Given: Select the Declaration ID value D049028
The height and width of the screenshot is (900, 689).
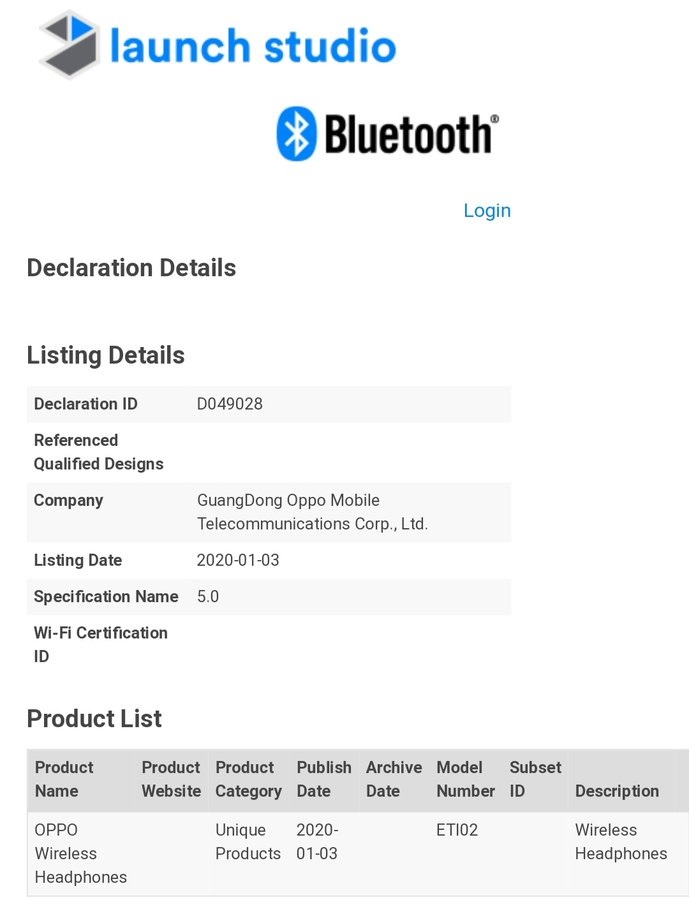Looking at the screenshot, I should click(x=230, y=404).
